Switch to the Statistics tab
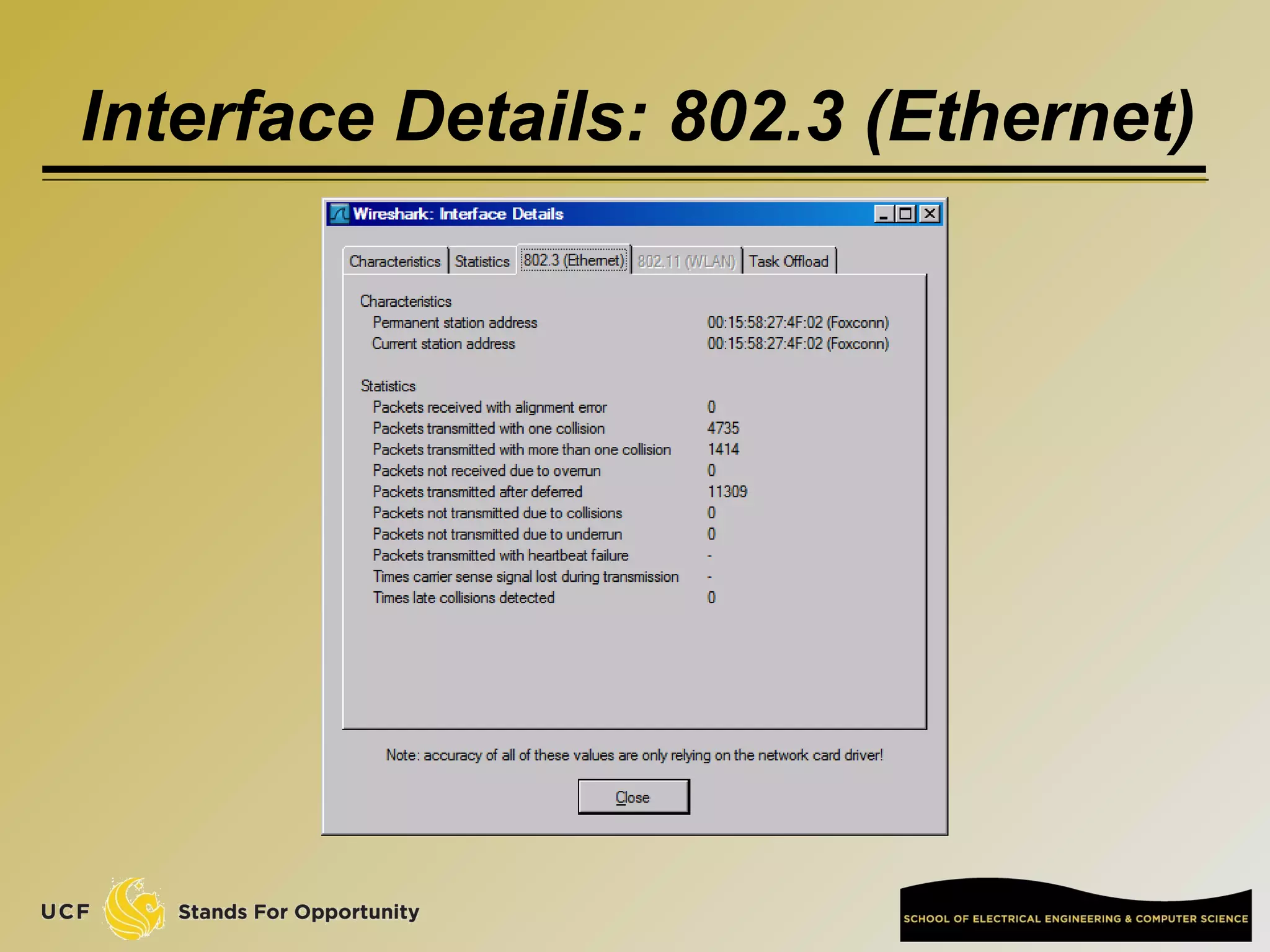 482,262
